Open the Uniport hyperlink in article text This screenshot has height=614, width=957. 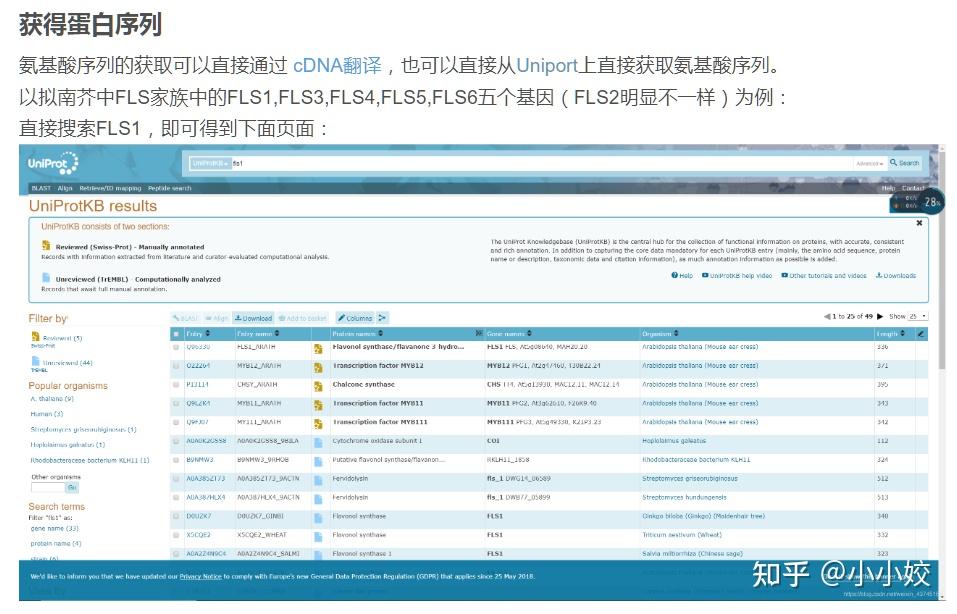pos(546,65)
